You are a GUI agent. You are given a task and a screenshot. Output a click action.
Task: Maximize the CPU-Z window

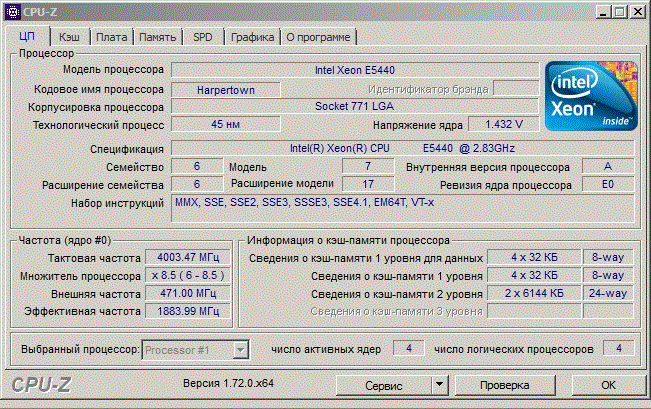[619, 12]
